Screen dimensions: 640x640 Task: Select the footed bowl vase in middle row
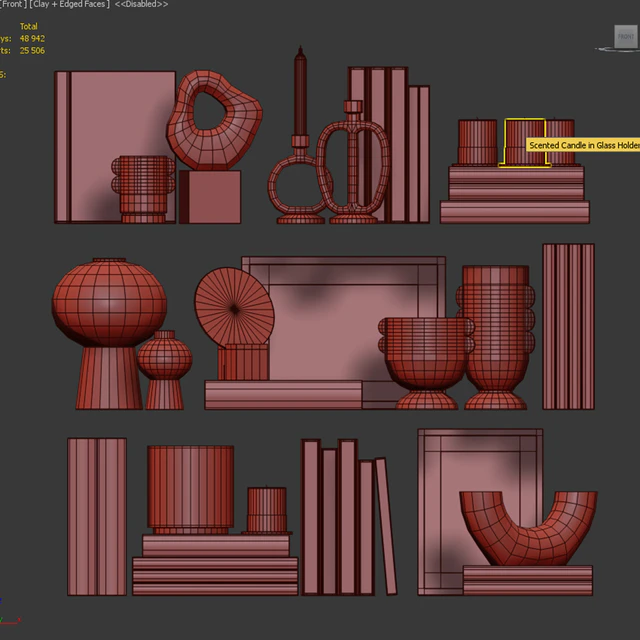(x=426, y=363)
